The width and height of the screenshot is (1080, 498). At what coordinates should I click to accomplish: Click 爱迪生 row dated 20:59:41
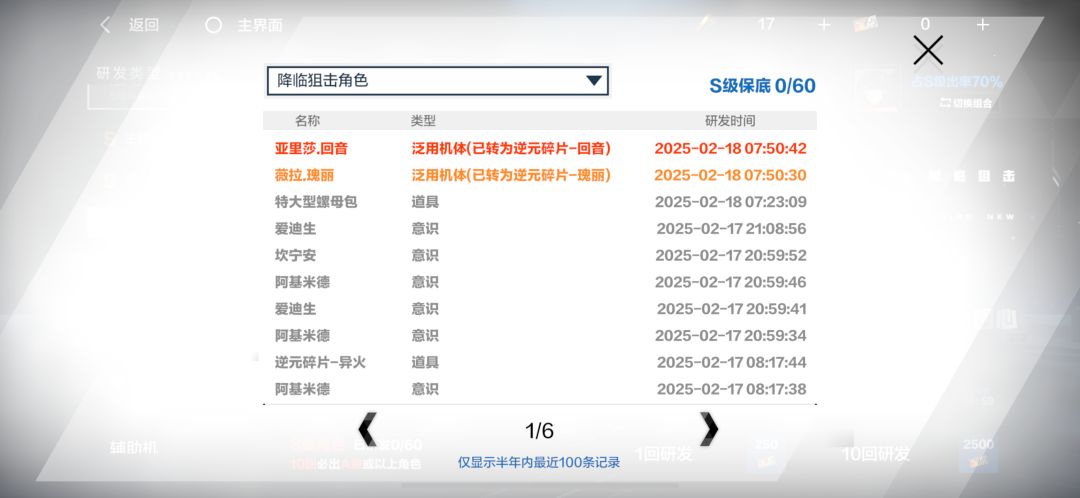(x=540, y=309)
